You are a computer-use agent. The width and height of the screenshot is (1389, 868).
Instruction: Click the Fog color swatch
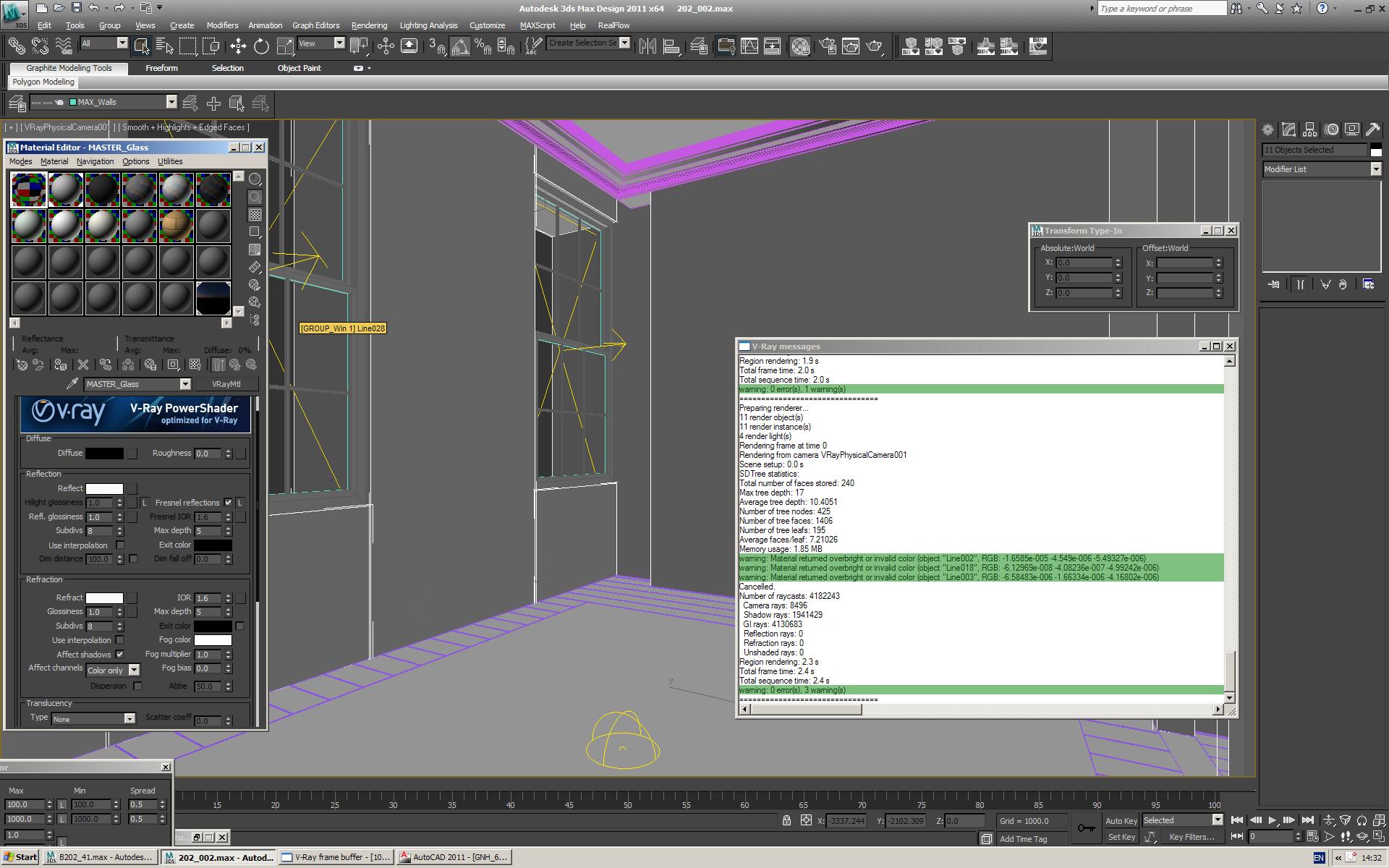[213, 640]
